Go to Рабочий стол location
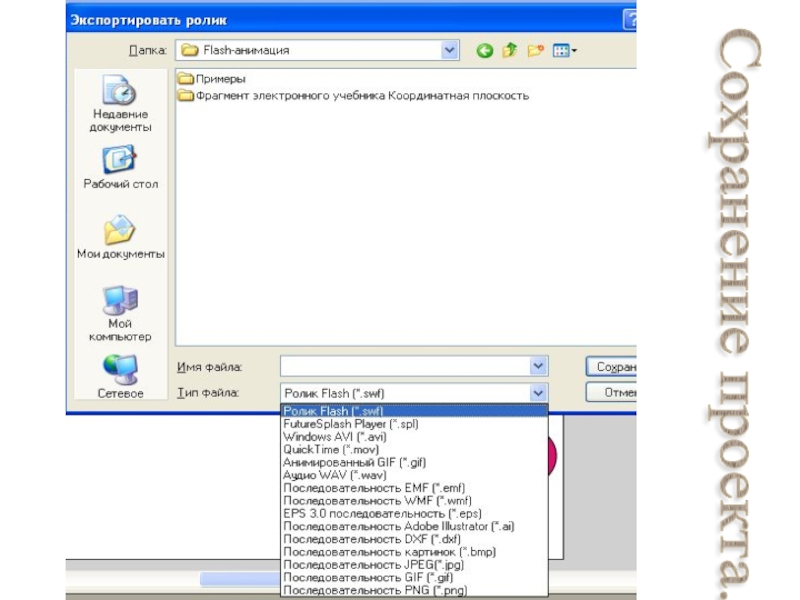 (120, 167)
